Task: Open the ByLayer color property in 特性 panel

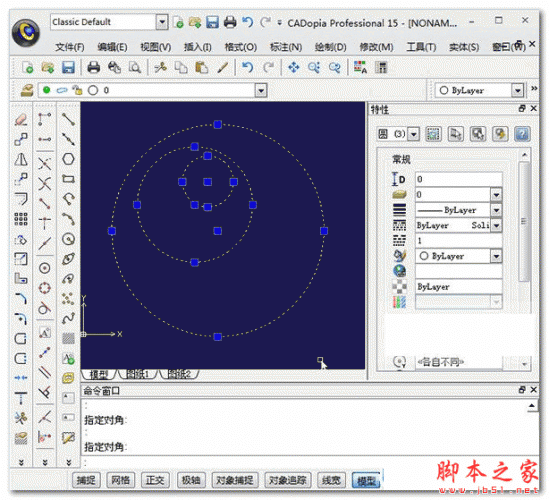Action: 459,256
